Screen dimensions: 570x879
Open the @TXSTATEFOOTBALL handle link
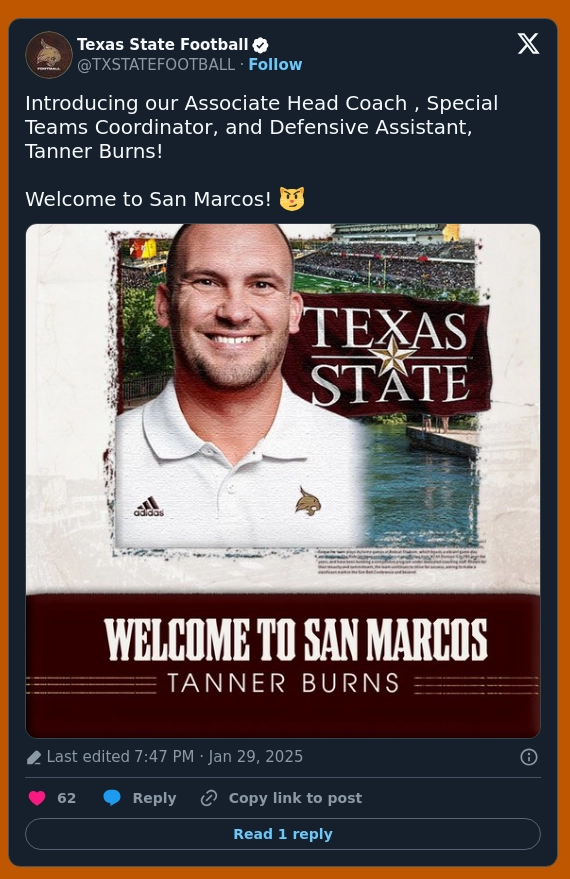pyautogui.click(x=156, y=64)
